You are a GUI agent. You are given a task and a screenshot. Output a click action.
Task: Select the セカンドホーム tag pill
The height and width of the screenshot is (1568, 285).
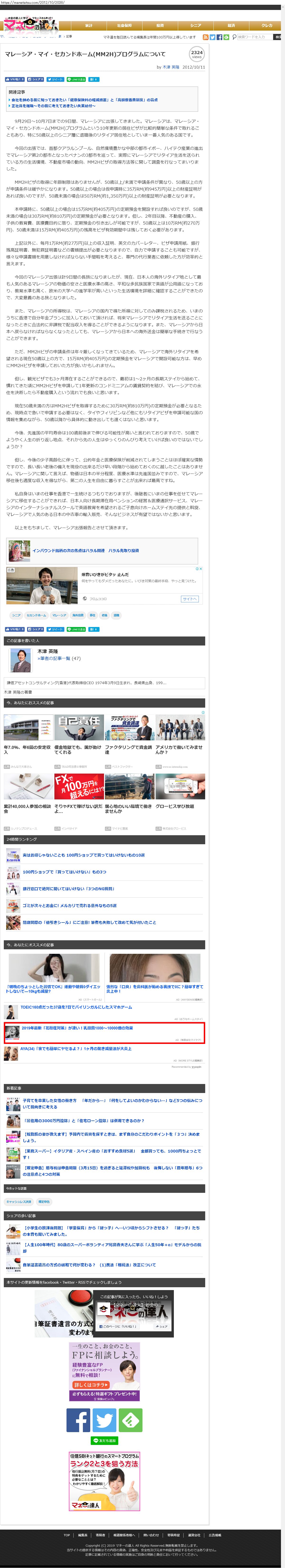37,615
